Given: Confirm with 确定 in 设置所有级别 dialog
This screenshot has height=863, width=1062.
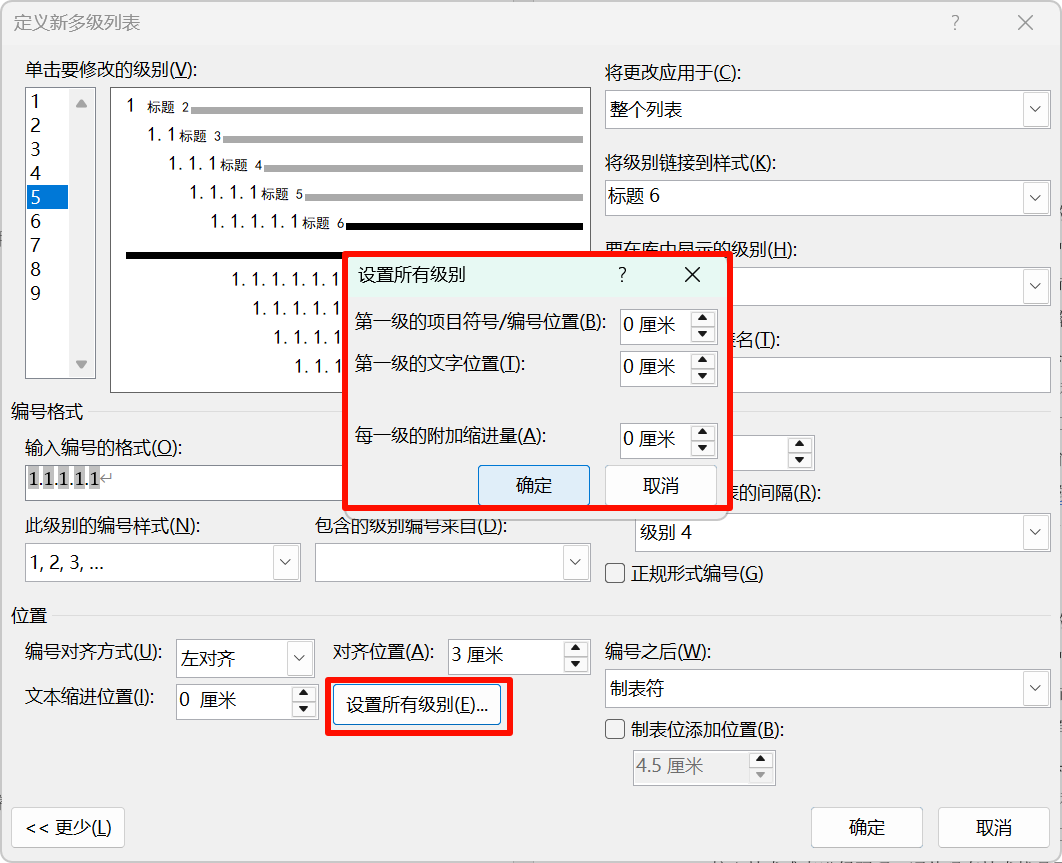Looking at the screenshot, I should pyautogui.click(x=533, y=486).
